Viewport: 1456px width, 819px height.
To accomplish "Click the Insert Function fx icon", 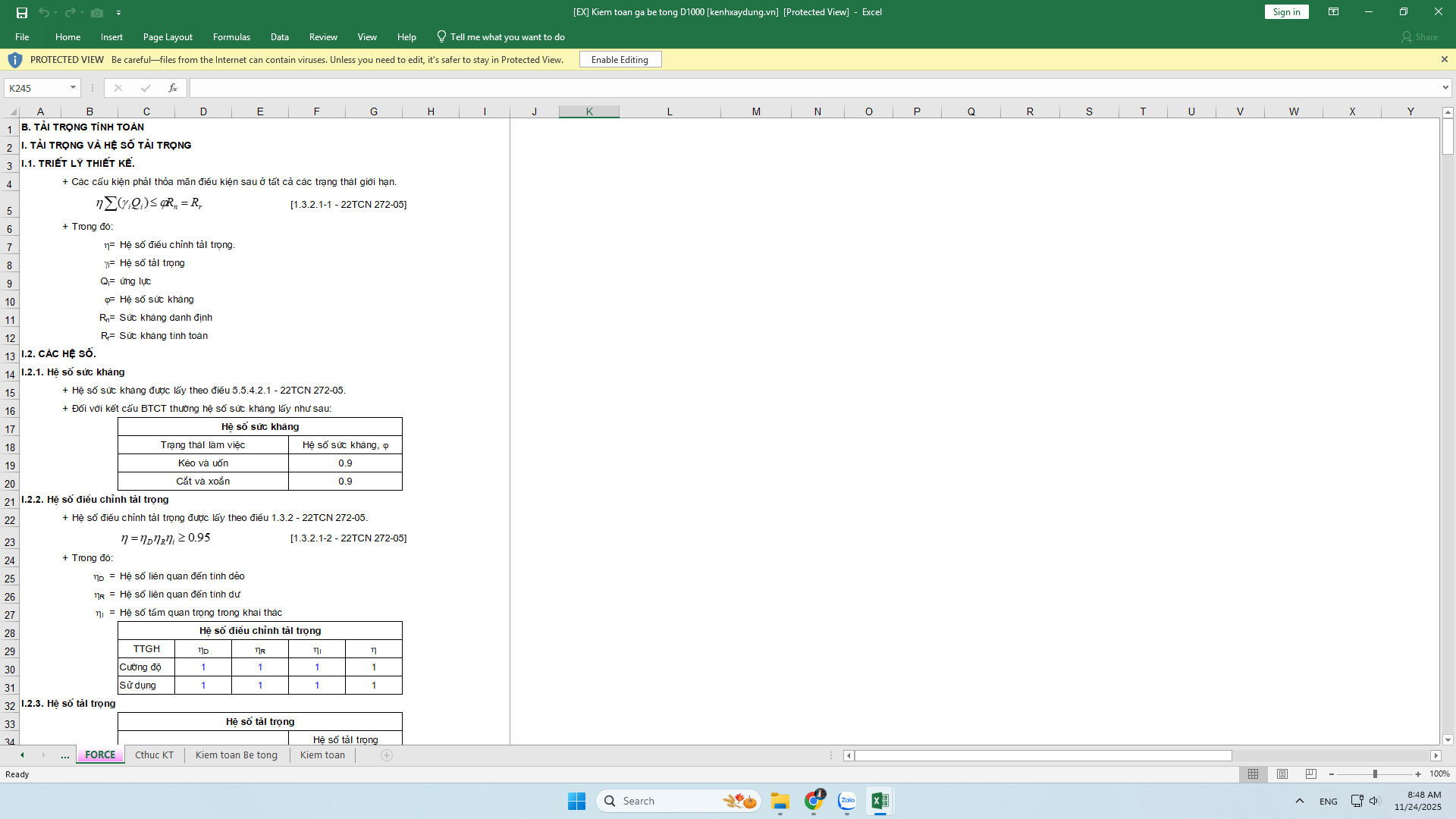I will coord(173,88).
